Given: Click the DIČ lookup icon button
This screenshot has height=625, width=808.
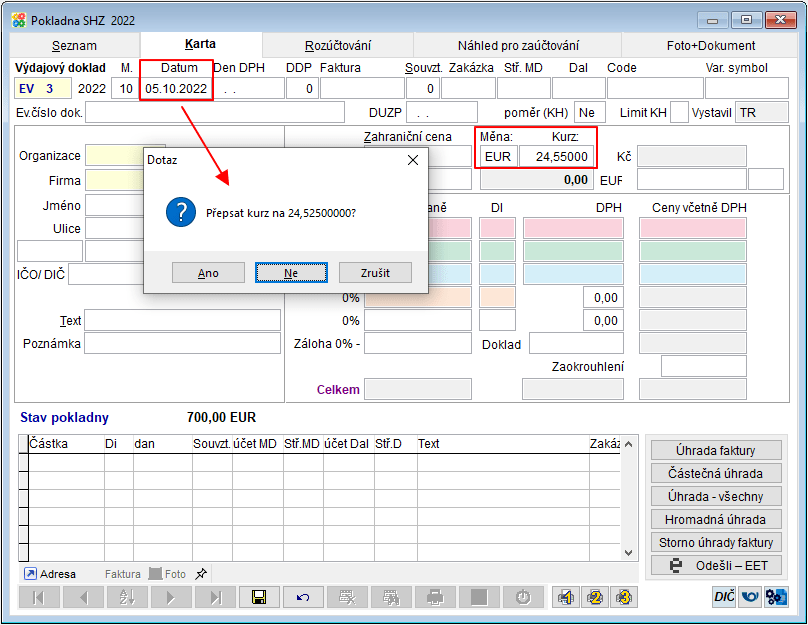Looking at the screenshot, I should point(724,597).
